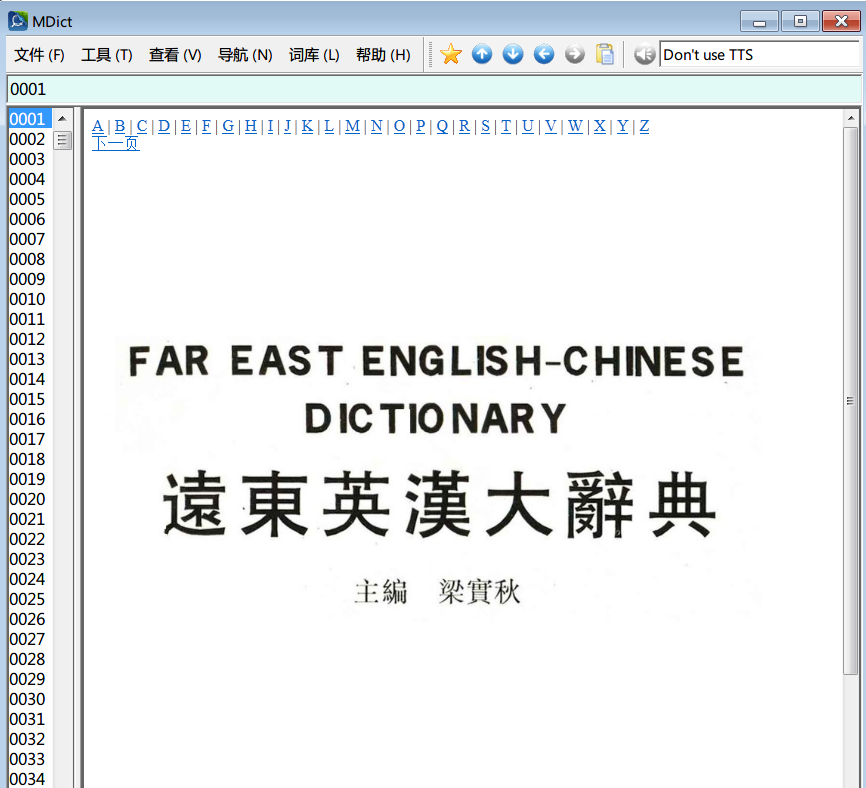This screenshot has width=866, height=788.
Task: Select entry 0033 in the word list
Action: coord(28,759)
